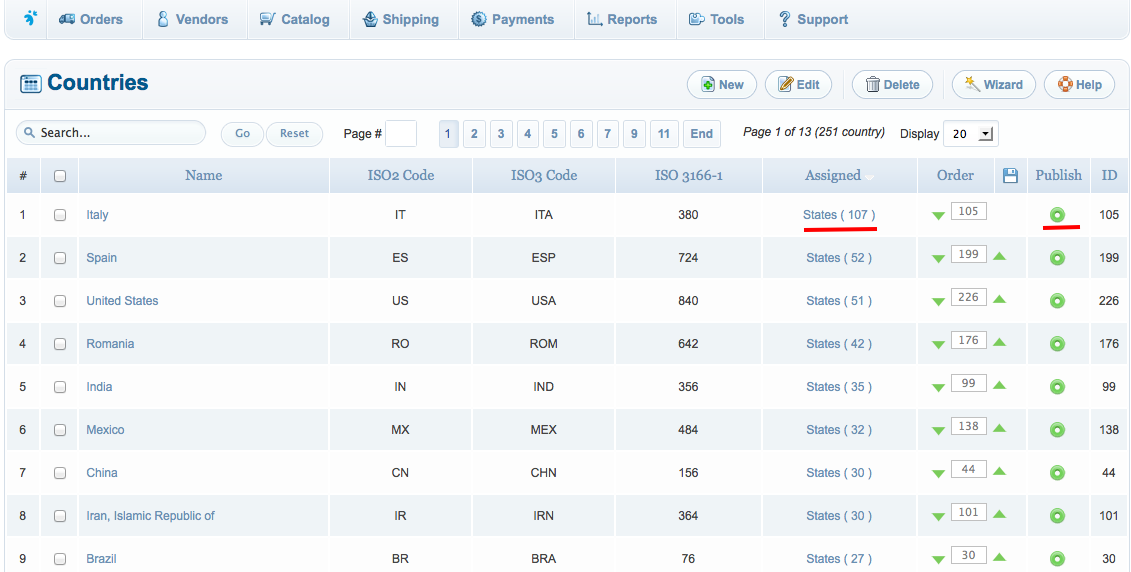Click the Edit button
Image resolution: width=1131 pixels, height=572 pixels.
(798, 84)
